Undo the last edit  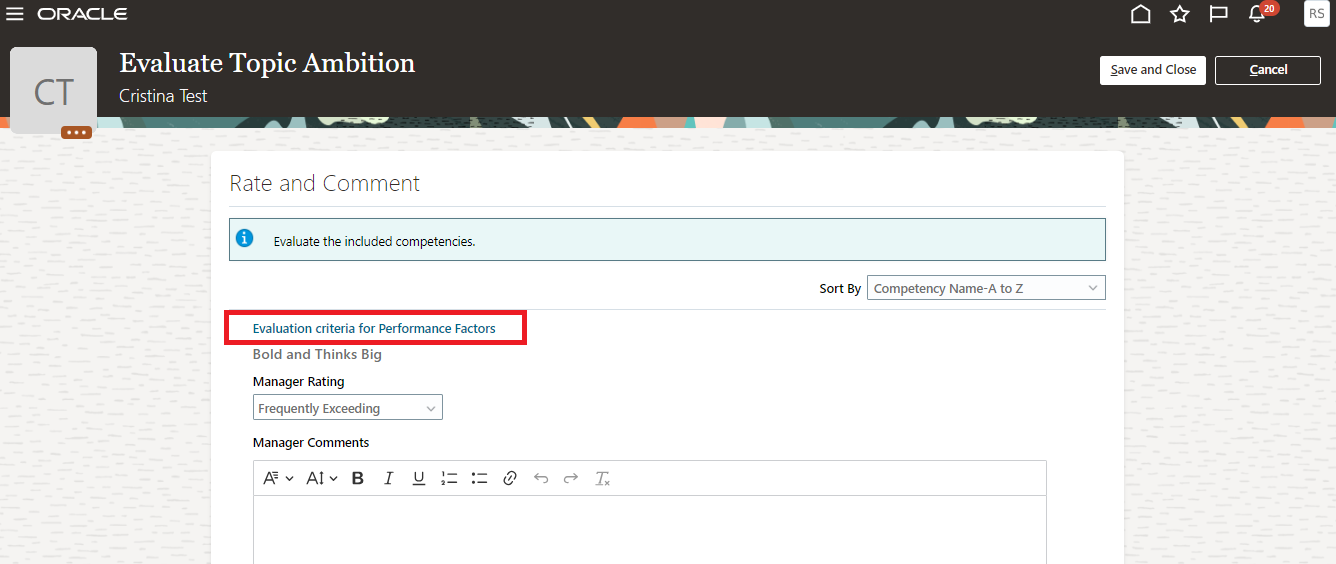[541, 478]
